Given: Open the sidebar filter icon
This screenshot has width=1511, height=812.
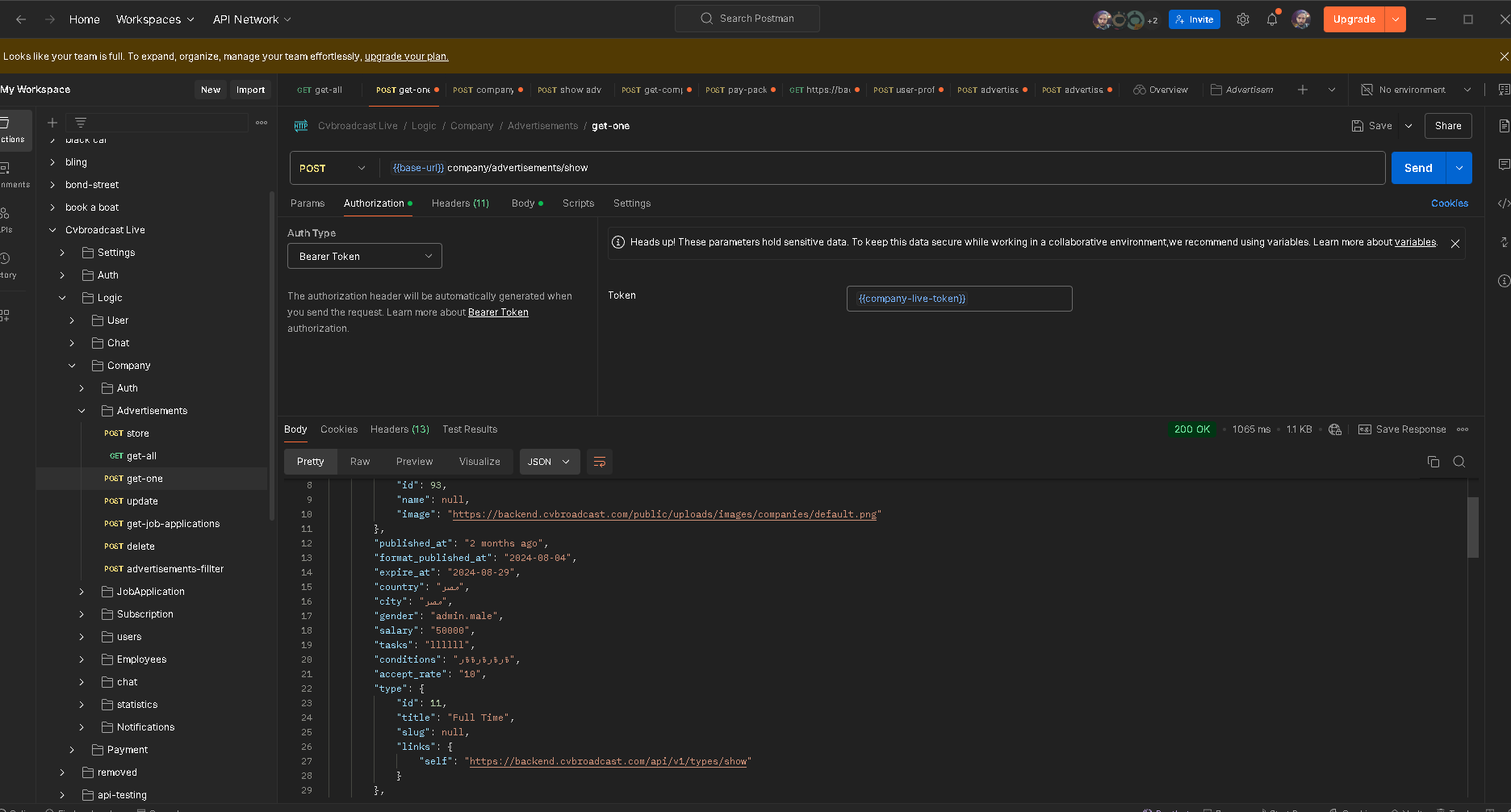Looking at the screenshot, I should [81, 123].
